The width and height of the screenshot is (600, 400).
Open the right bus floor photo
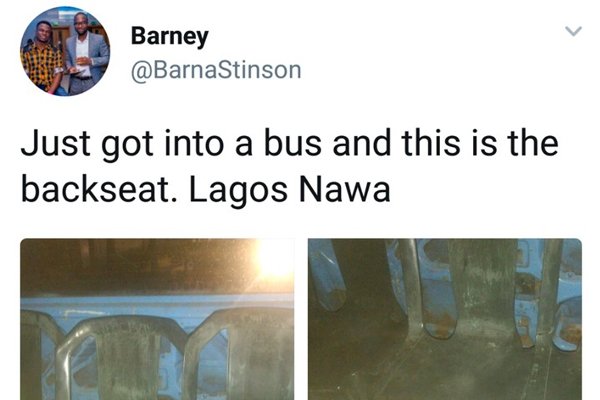pos(445,319)
